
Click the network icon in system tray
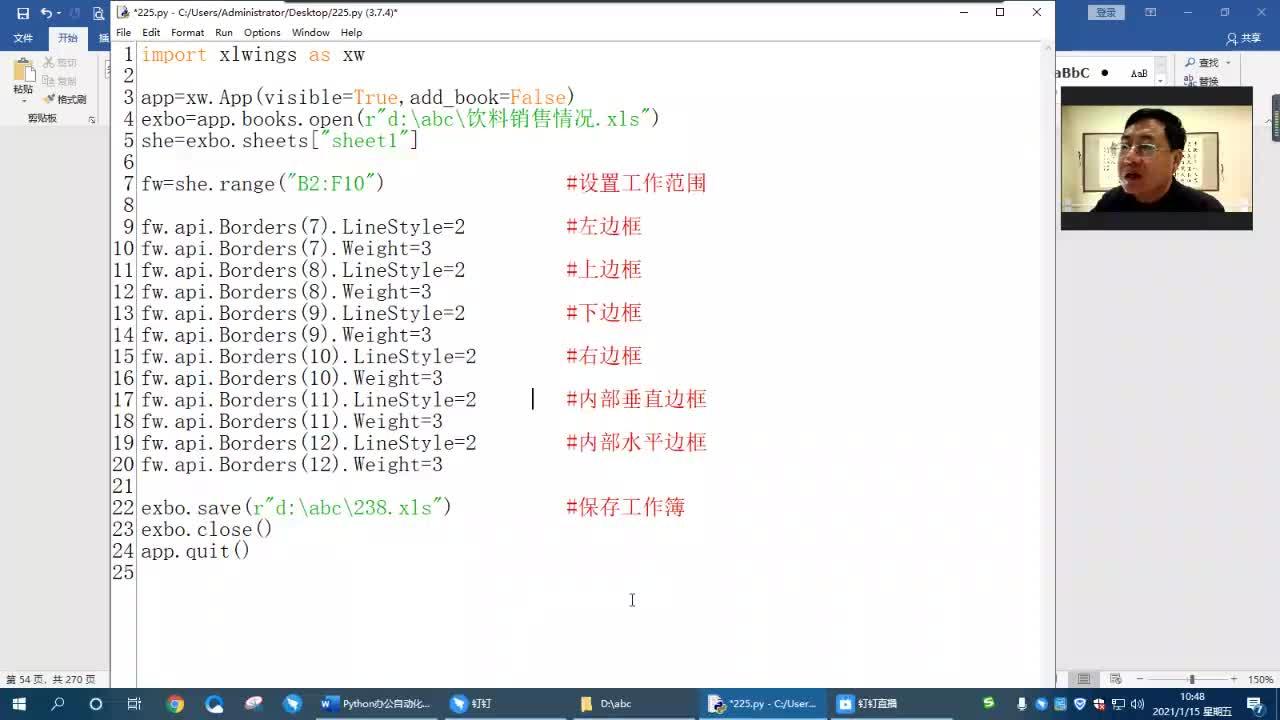[x=1118, y=704]
